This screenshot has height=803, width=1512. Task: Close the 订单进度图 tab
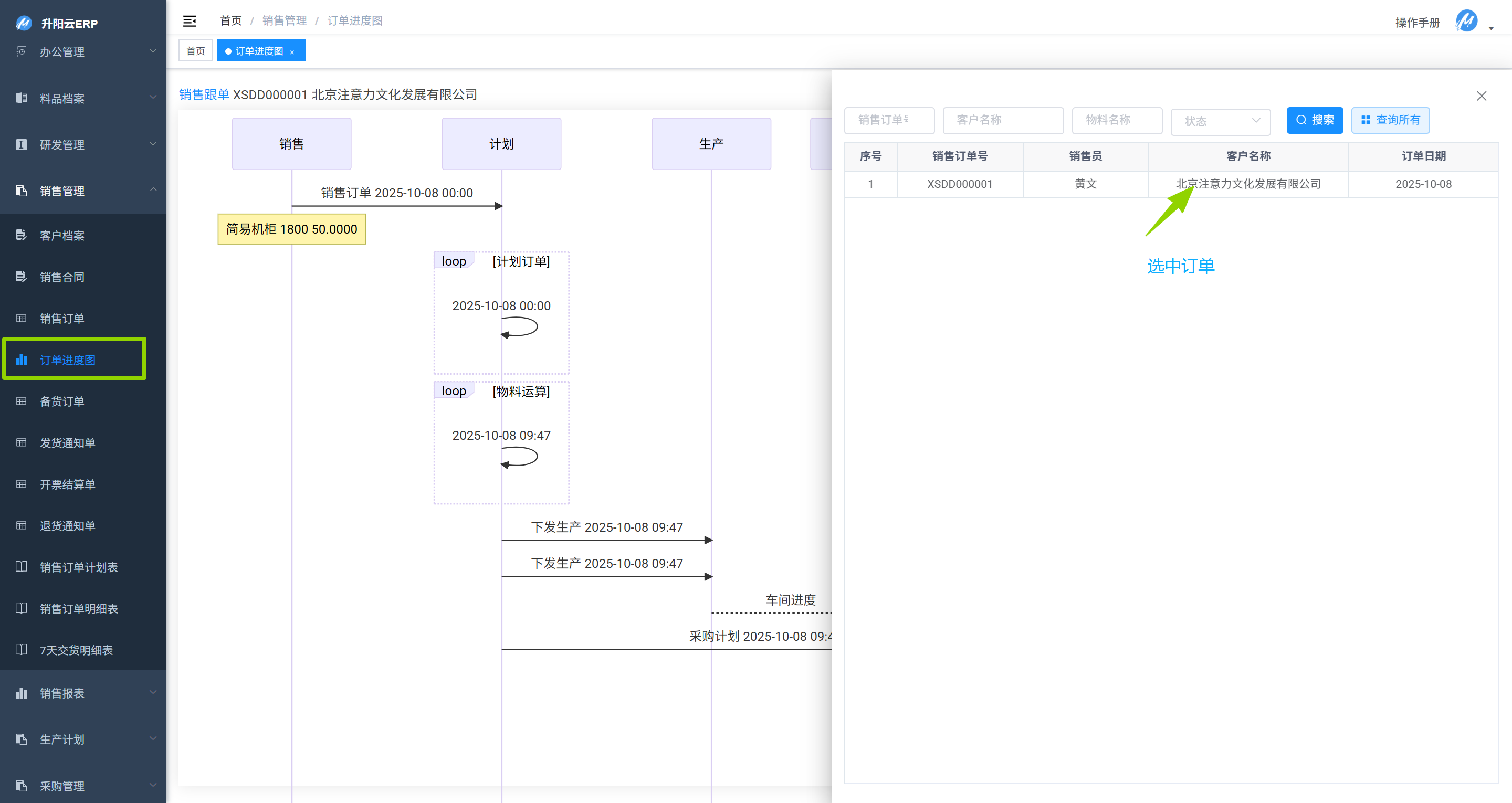point(292,51)
